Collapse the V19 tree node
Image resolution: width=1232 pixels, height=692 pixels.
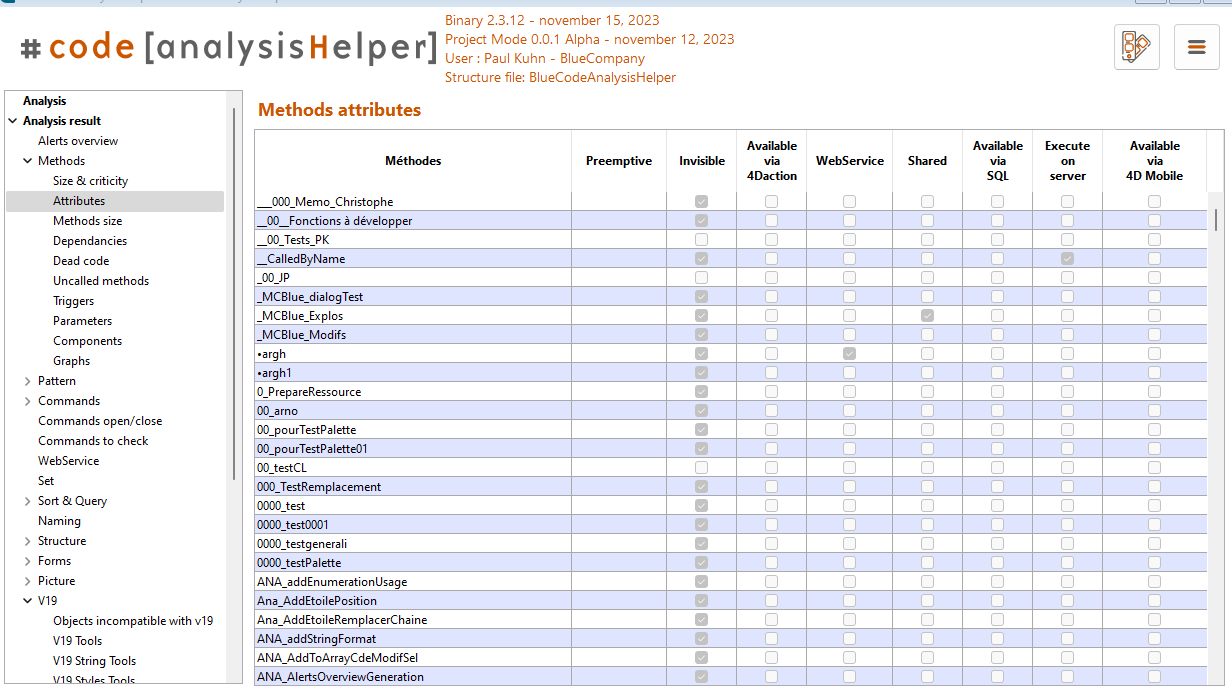tap(27, 601)
